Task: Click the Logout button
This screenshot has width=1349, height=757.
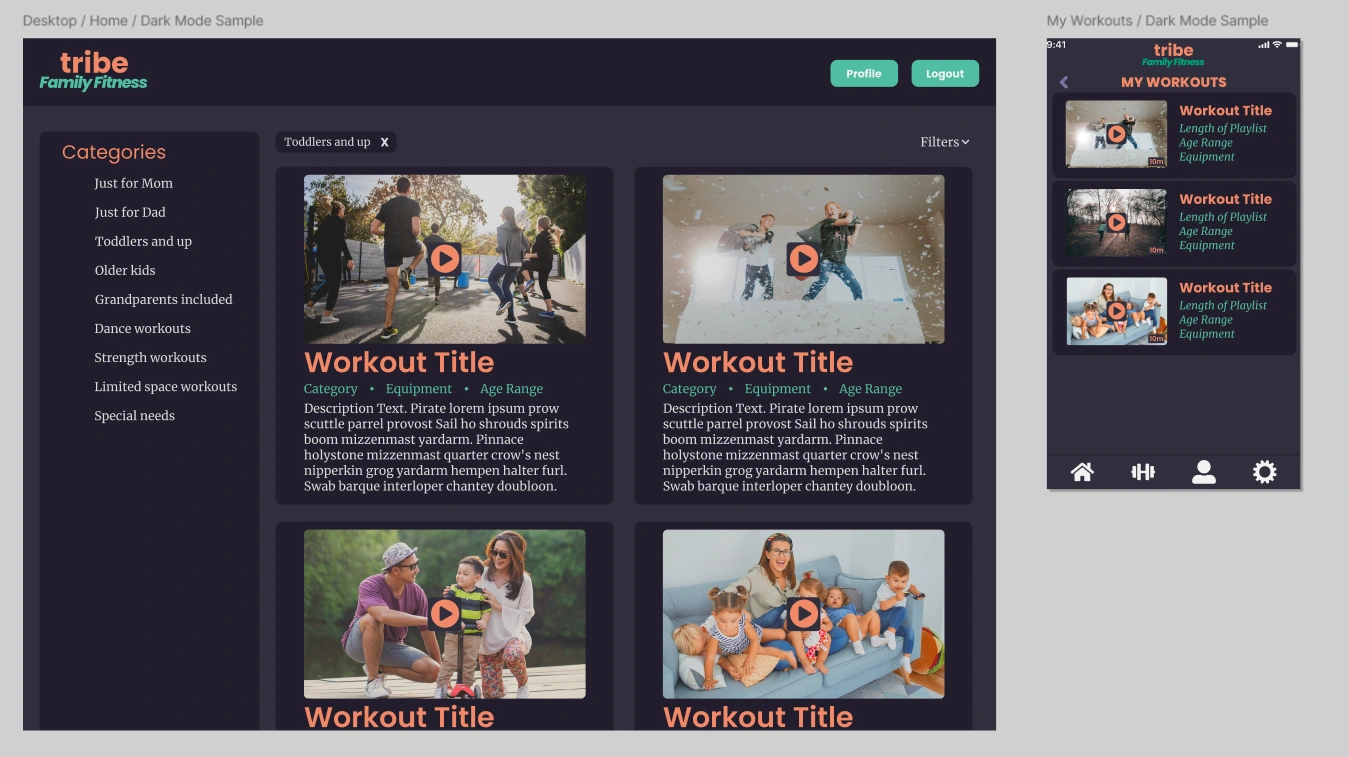Action: pyautogui.click(x=945, y=73)
